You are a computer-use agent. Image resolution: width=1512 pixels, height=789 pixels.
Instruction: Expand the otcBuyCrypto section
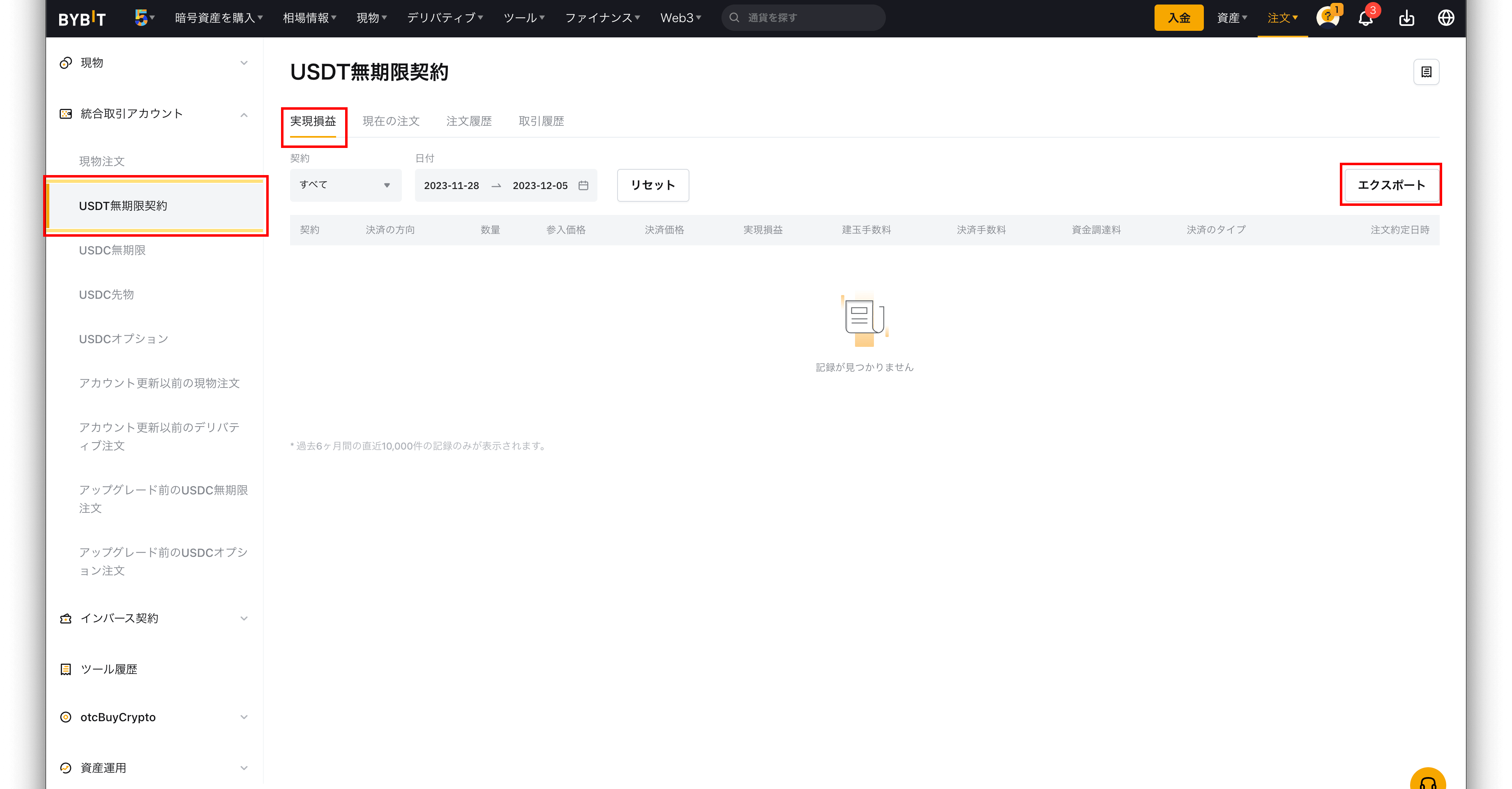pos(244,717)
